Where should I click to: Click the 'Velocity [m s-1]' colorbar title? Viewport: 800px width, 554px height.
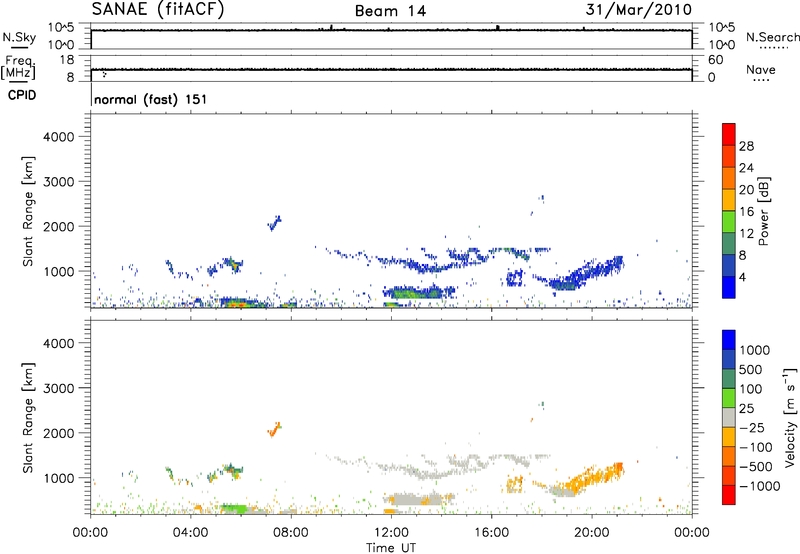[x=790, y=417]
